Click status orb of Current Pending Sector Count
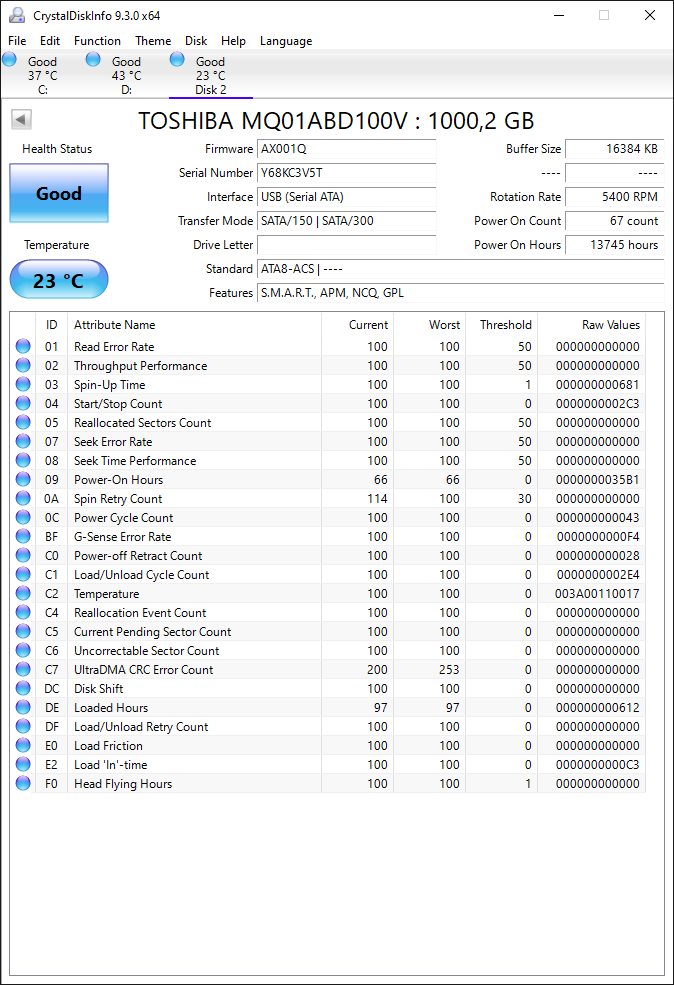 click(23, 631)
